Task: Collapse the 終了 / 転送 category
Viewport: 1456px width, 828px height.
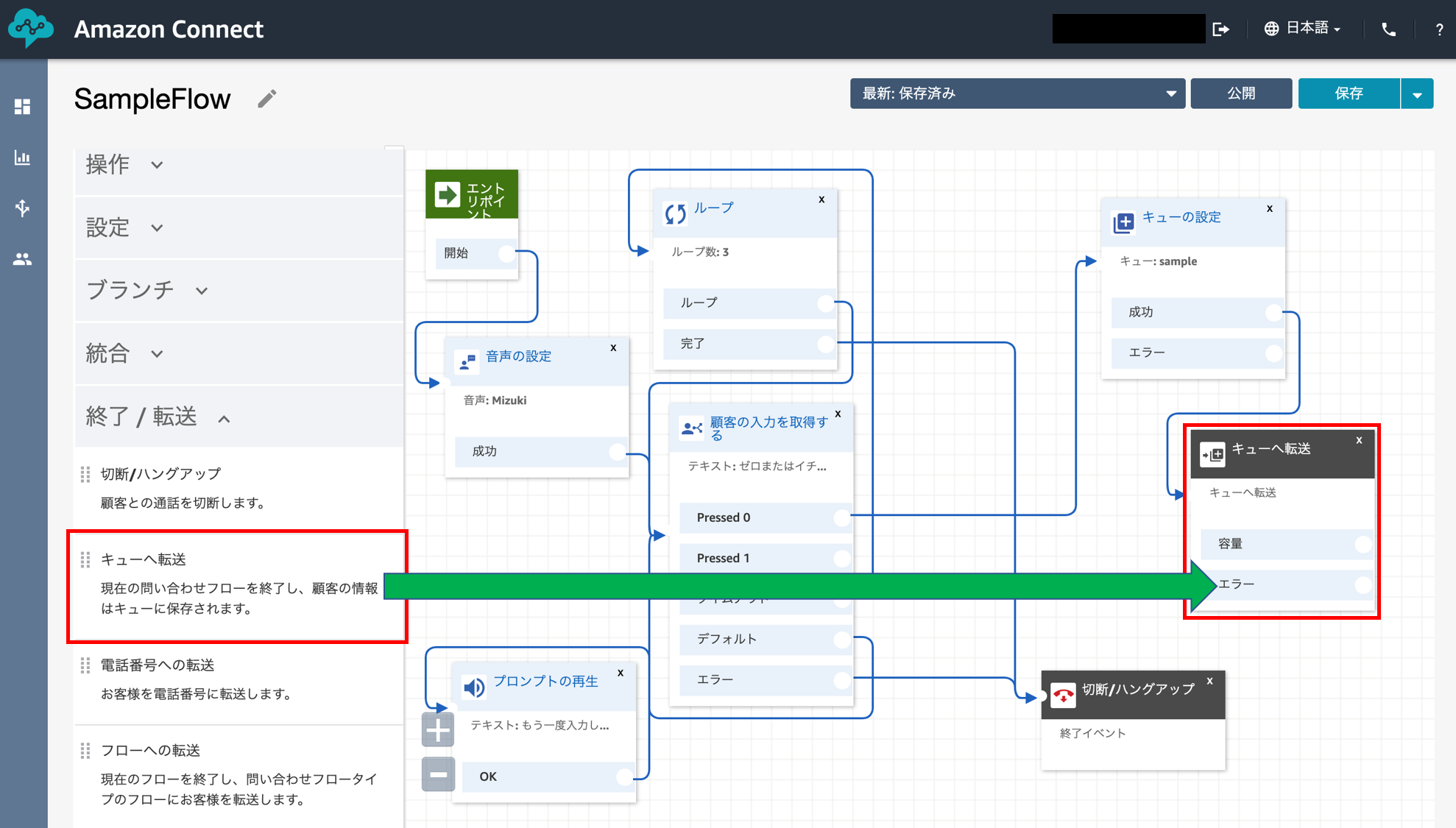Action: [x=239, y=417]
